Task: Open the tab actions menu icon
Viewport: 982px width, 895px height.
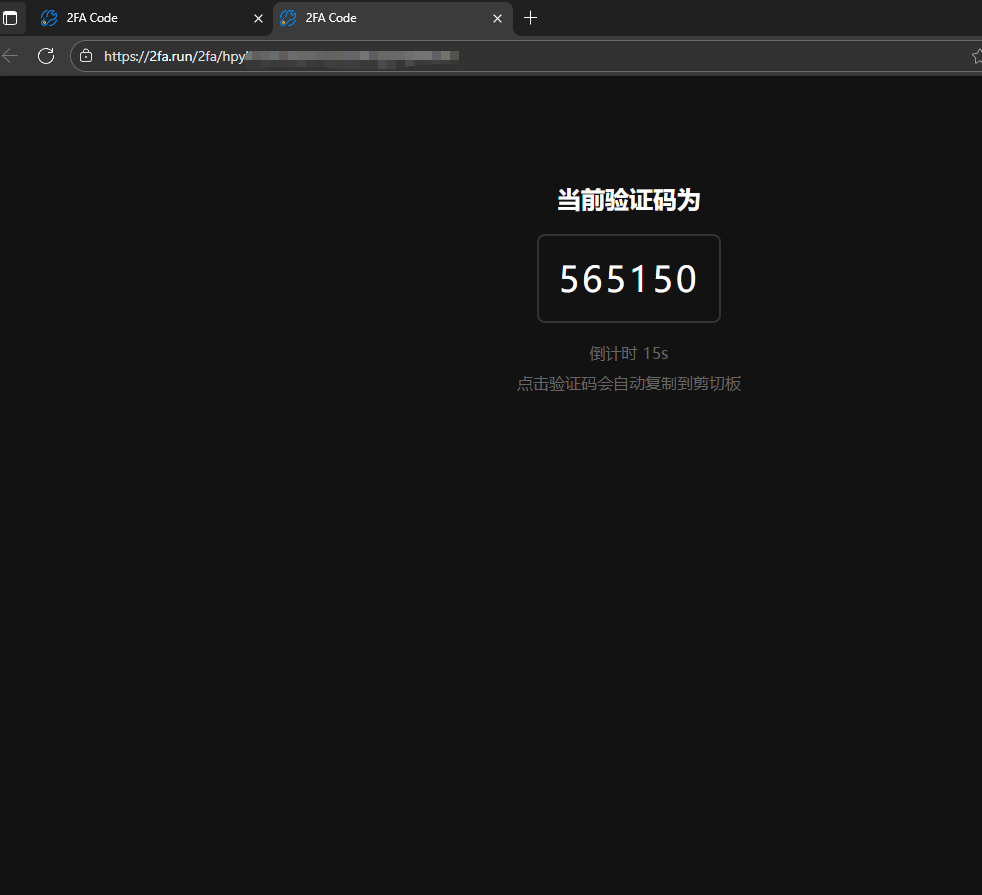Action: tap(10, 18)
